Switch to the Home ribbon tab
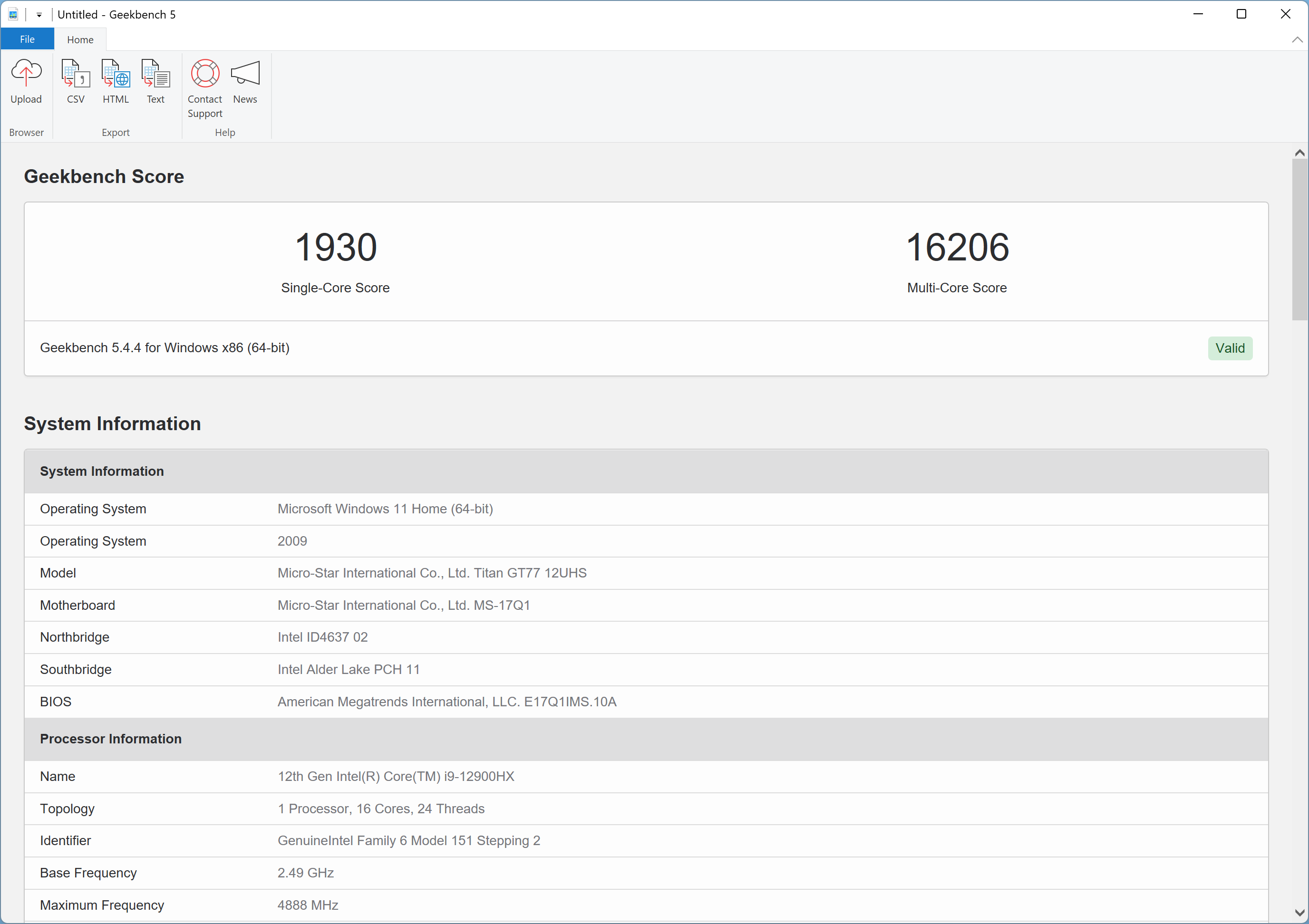The image size is (1309, 924). point(80,39)
